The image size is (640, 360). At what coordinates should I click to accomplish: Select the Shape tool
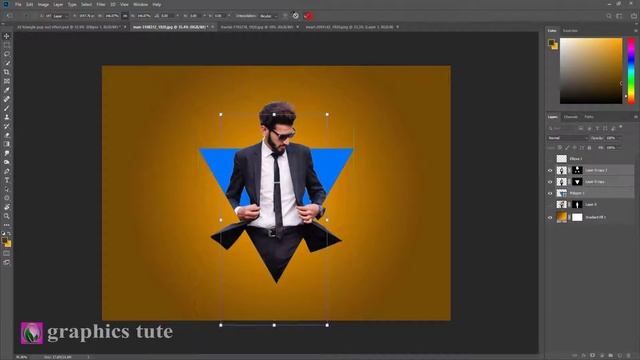click(7, 198)
